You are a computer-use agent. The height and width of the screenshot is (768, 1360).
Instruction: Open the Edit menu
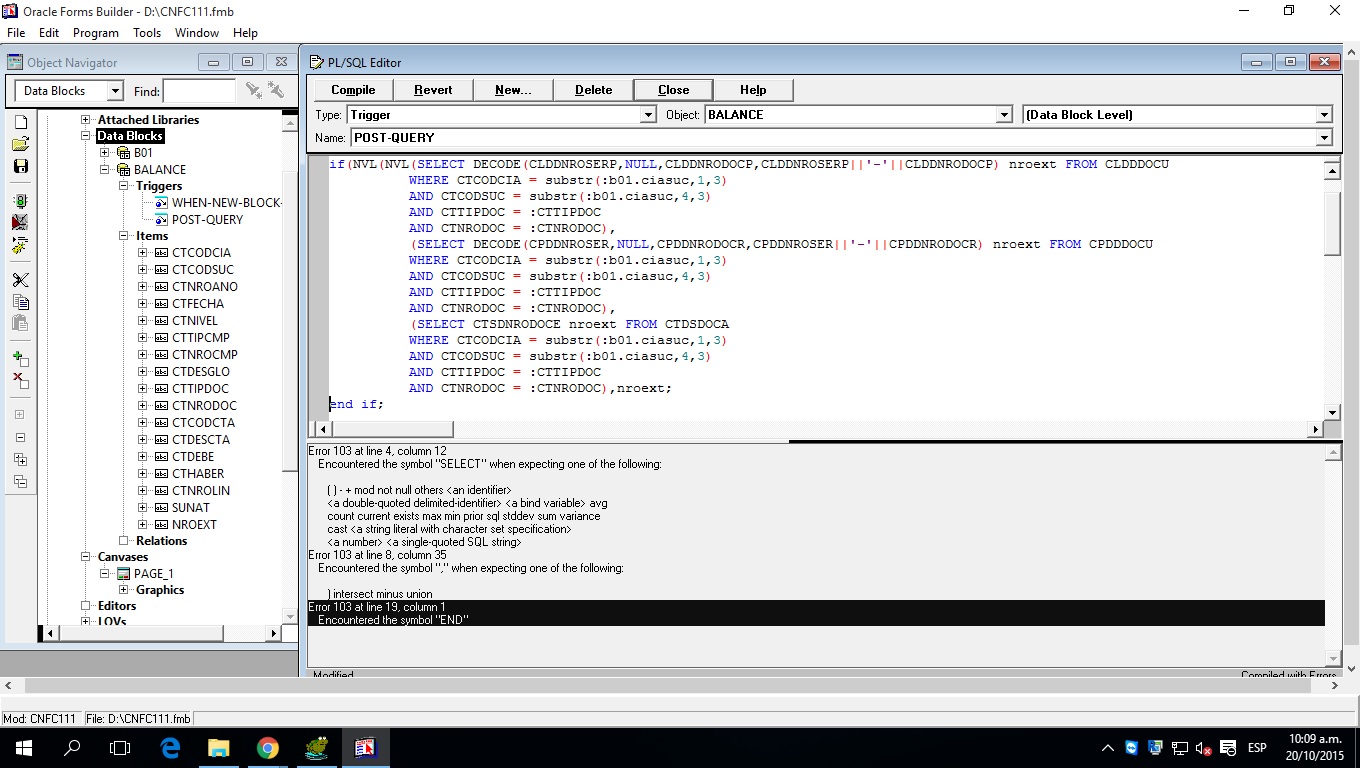click(49, 33)
